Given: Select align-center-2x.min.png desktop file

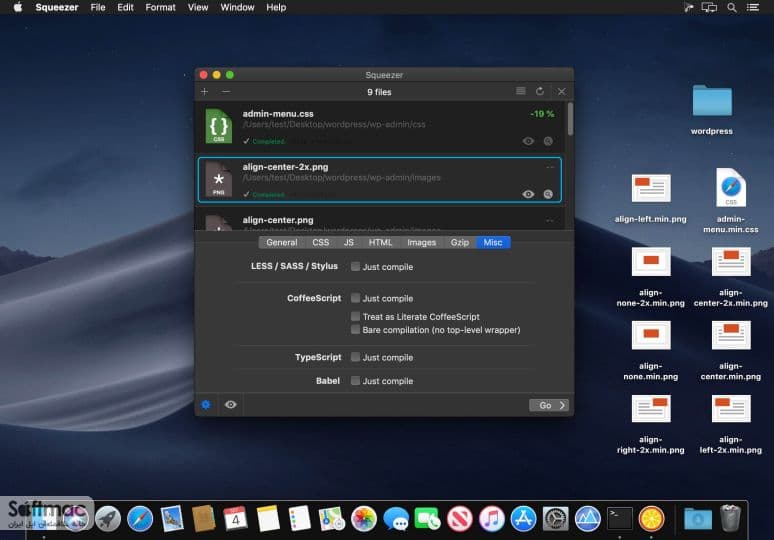Looking at the screenshot, I should coord(731,262).
